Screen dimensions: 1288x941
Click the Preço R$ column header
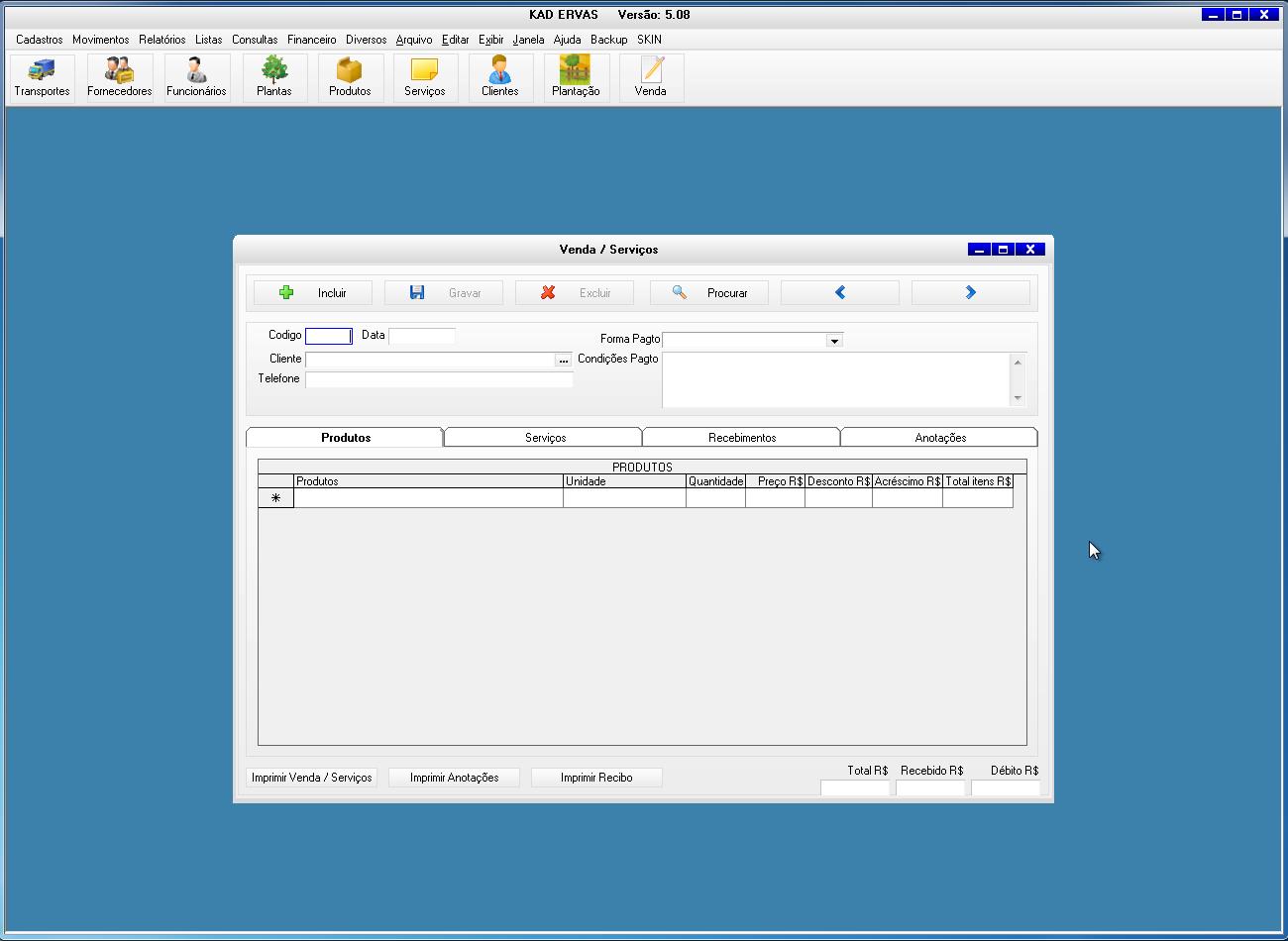[775, 481]
